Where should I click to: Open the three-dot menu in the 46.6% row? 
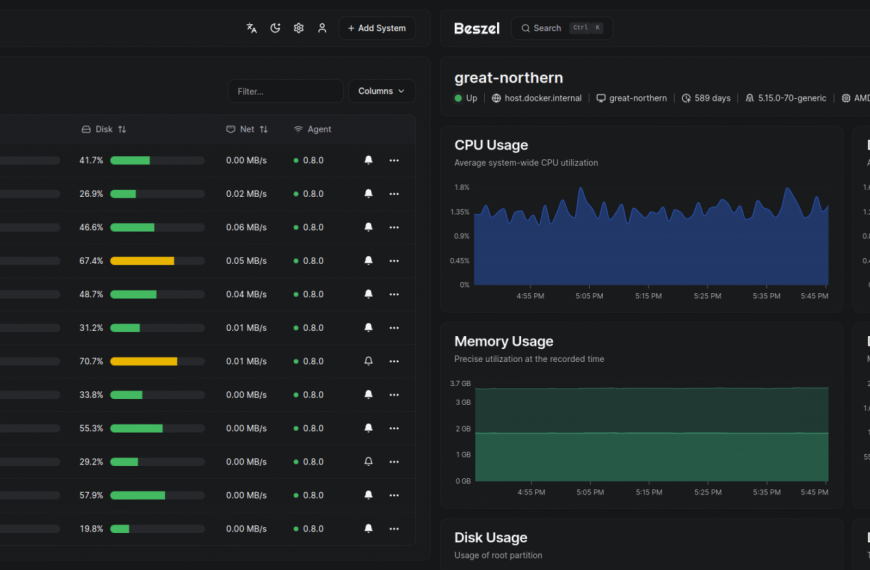click(x=394, y=227)
